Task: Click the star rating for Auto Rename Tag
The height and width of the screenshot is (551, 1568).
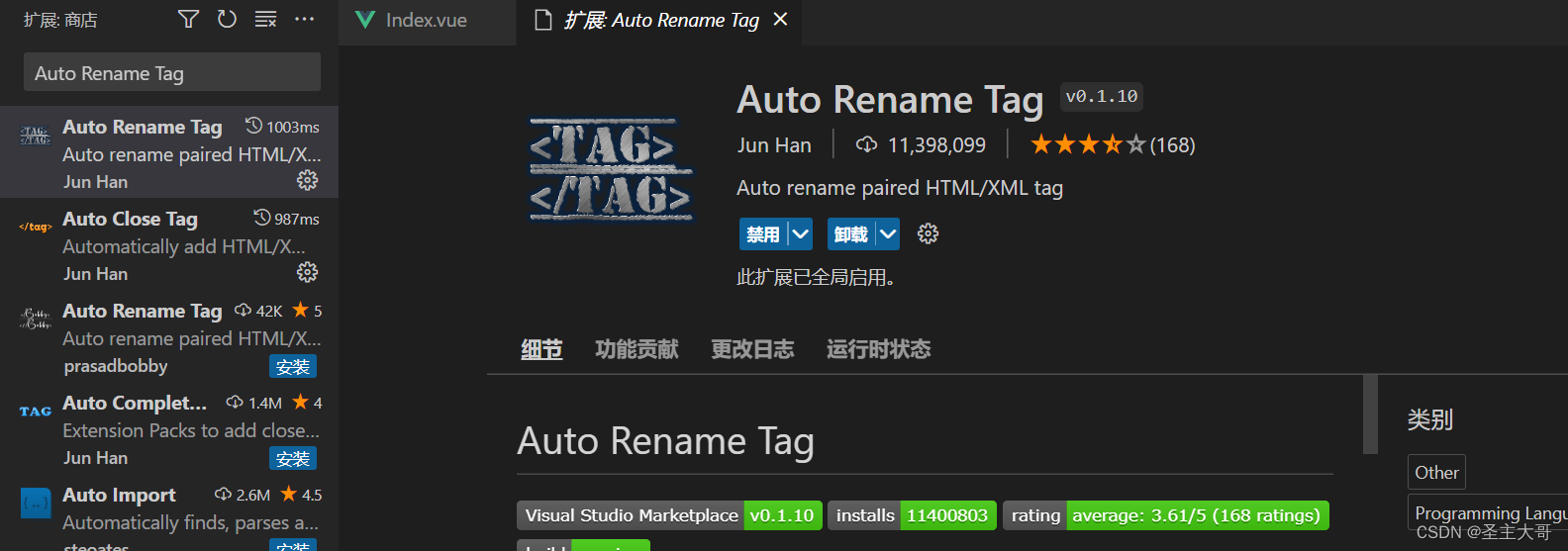Action: (1088, 144)
